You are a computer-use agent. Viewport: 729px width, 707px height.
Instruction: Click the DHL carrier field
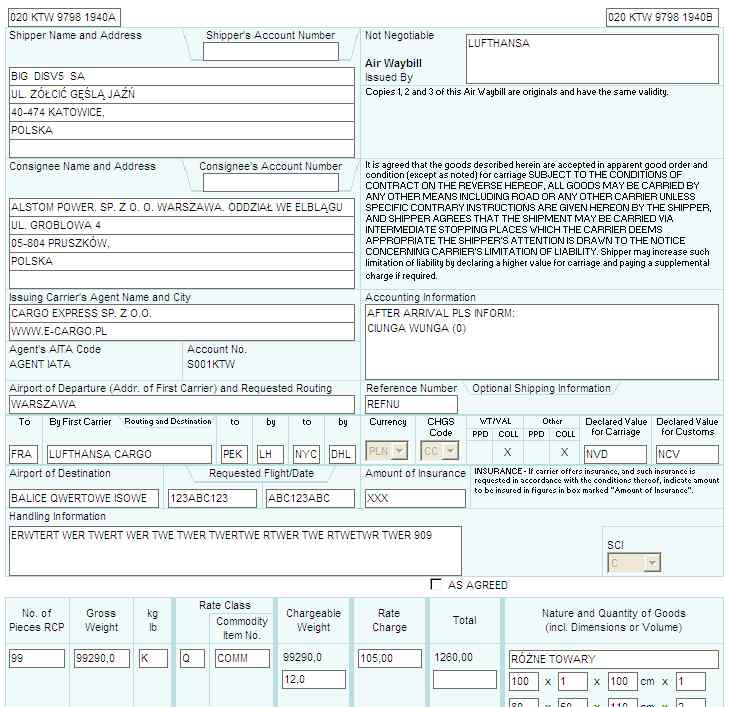(342, 454)
